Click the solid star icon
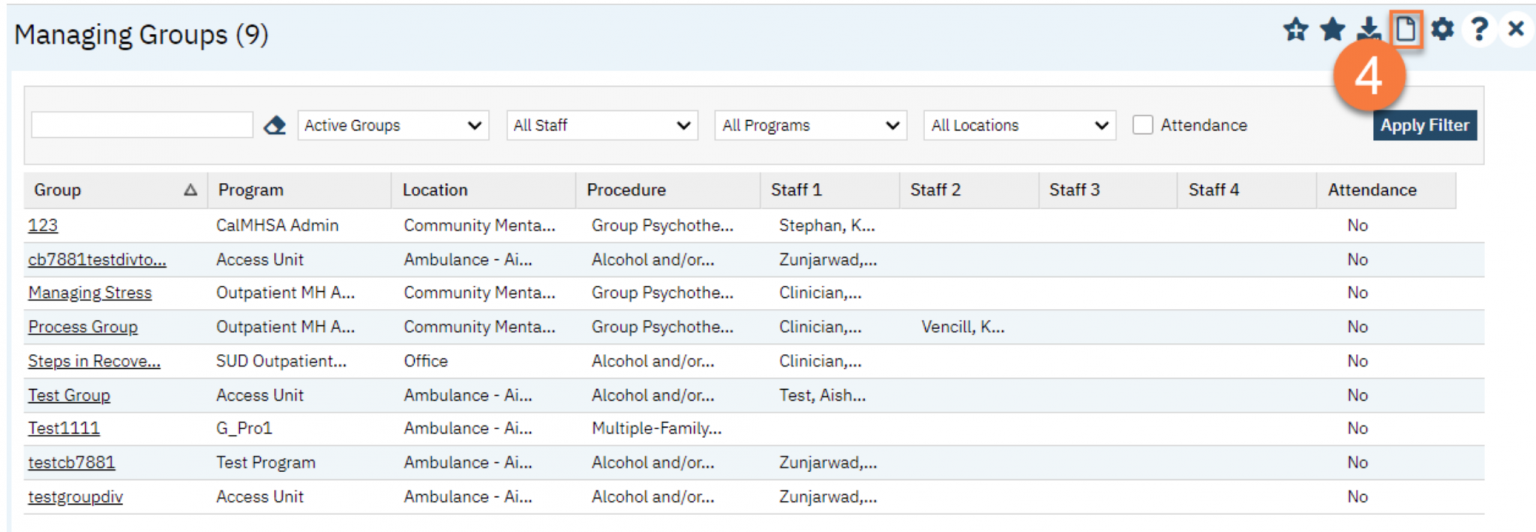 (x=1332, y=31)
